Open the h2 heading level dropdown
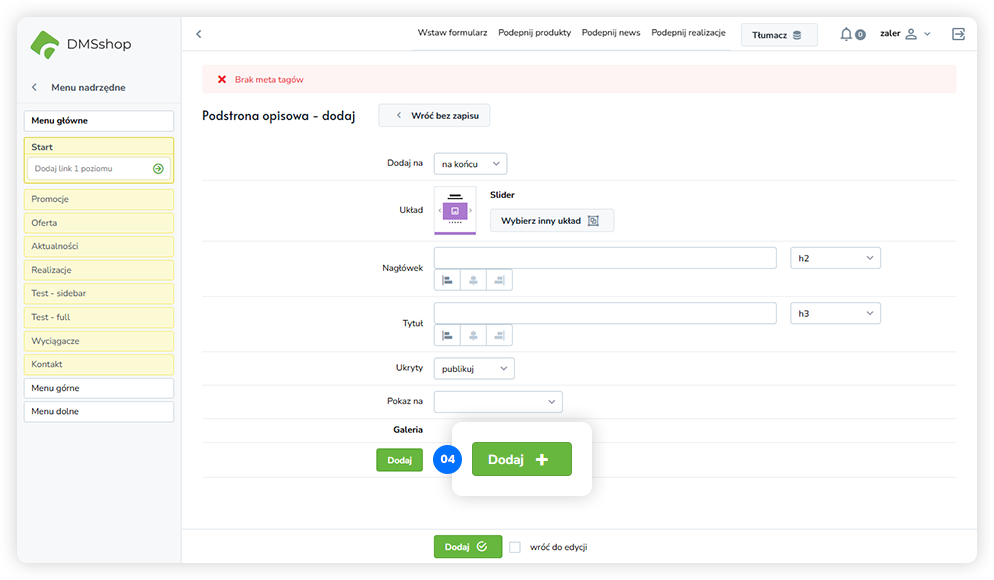 coord(835,258)
